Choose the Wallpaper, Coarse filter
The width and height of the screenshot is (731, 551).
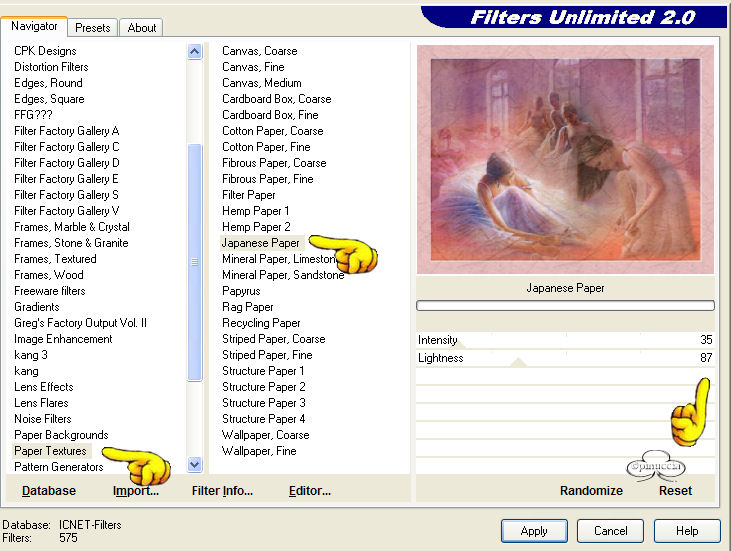pos(265,434)
